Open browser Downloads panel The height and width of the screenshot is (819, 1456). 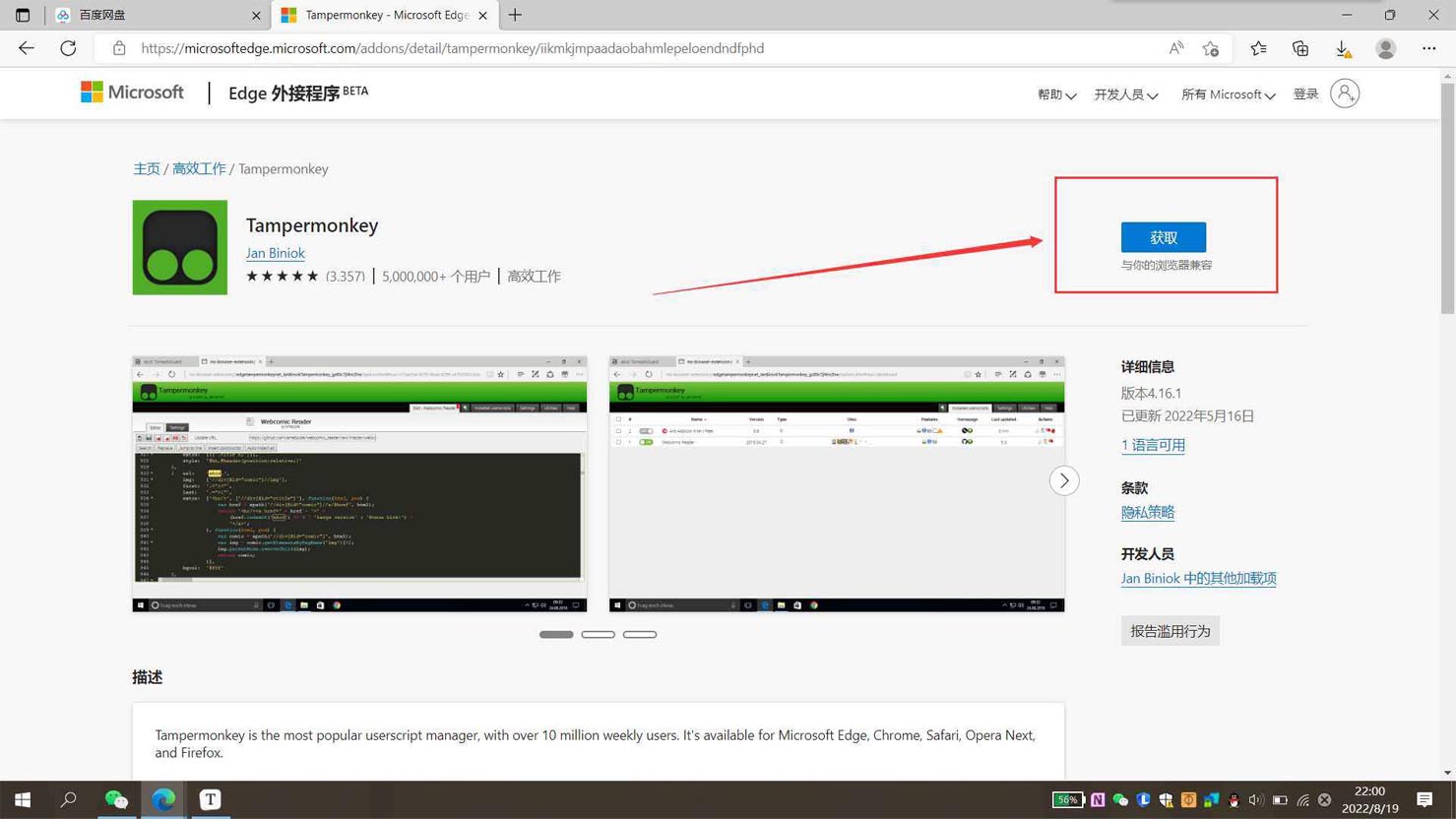pyautogui.click(x=1343, y=48)
